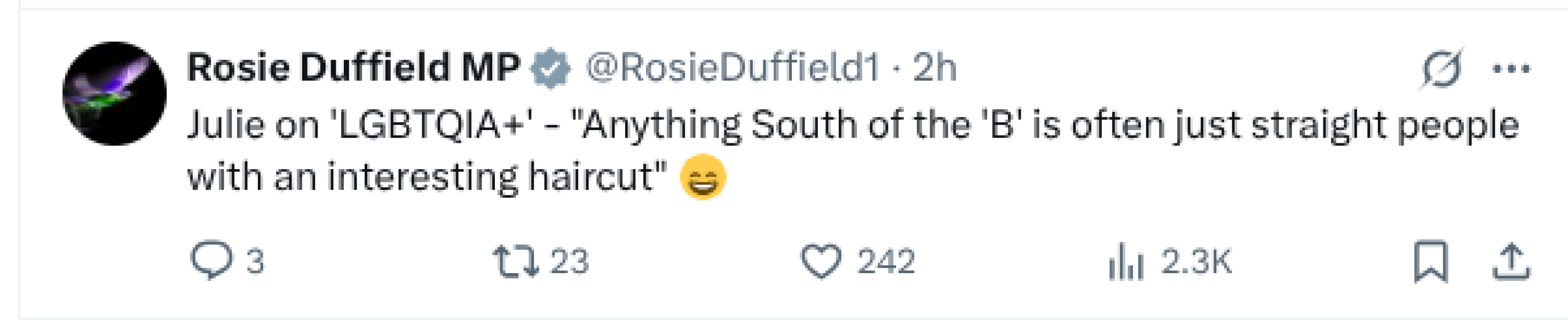This screenshot has width=1568, height=320.
Task: Click the like count '242'
Action: coord(886,262)
